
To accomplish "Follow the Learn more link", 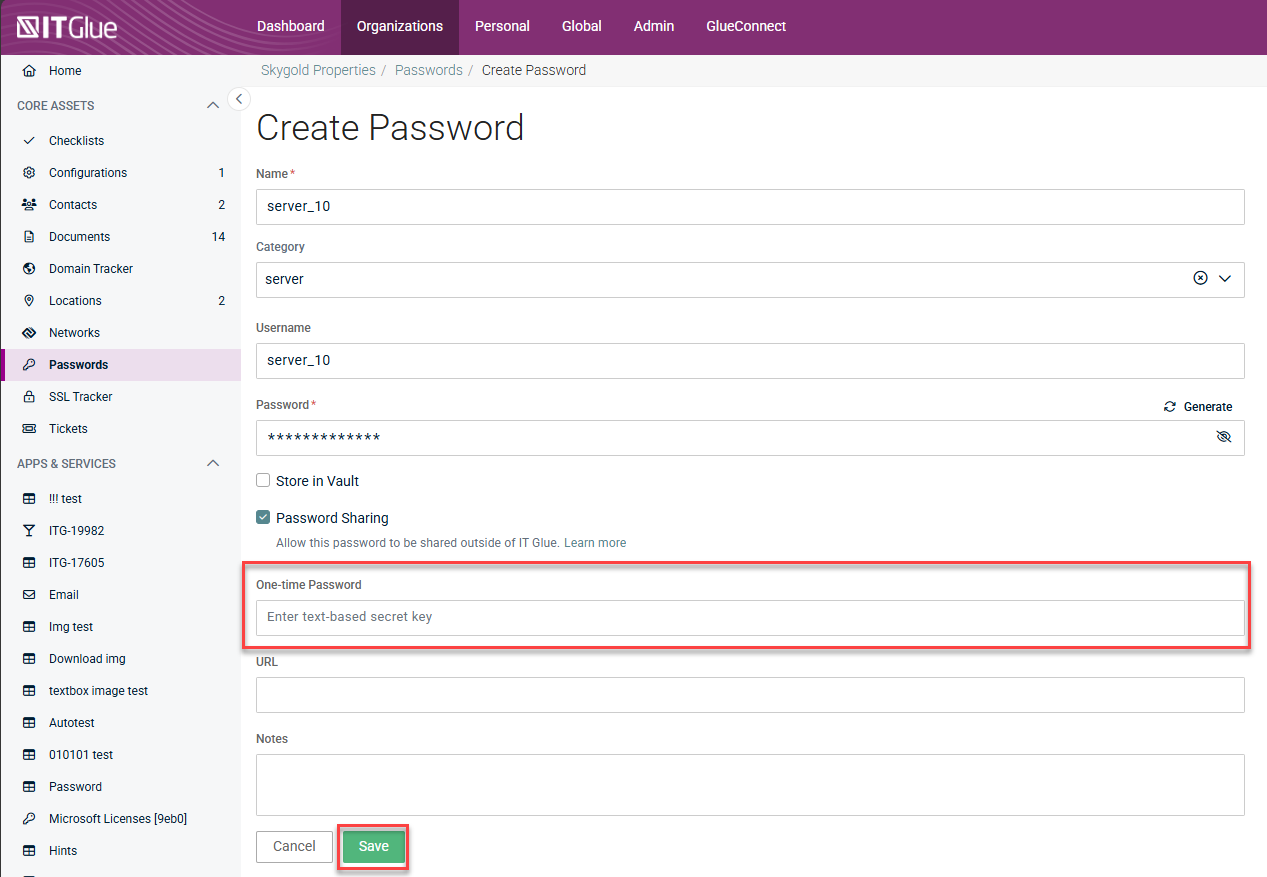I will 595,543.
